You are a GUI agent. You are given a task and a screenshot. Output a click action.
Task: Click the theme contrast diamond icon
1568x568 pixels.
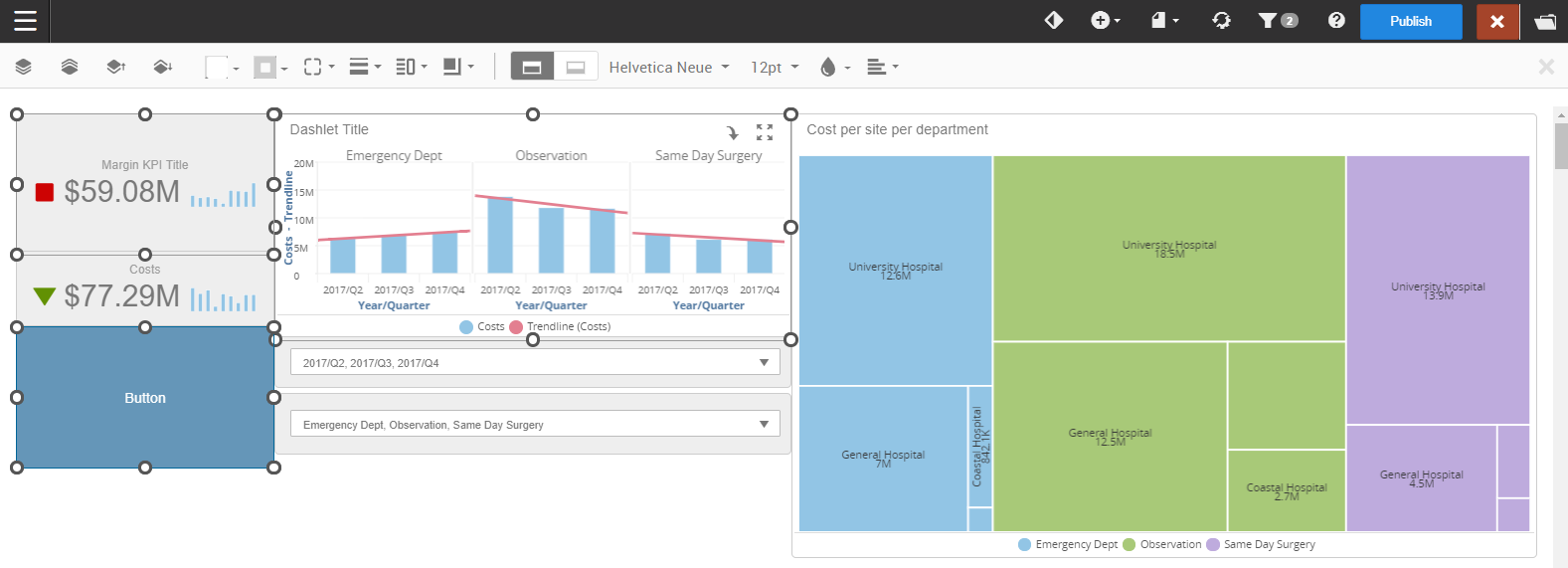coord(1054,21)
